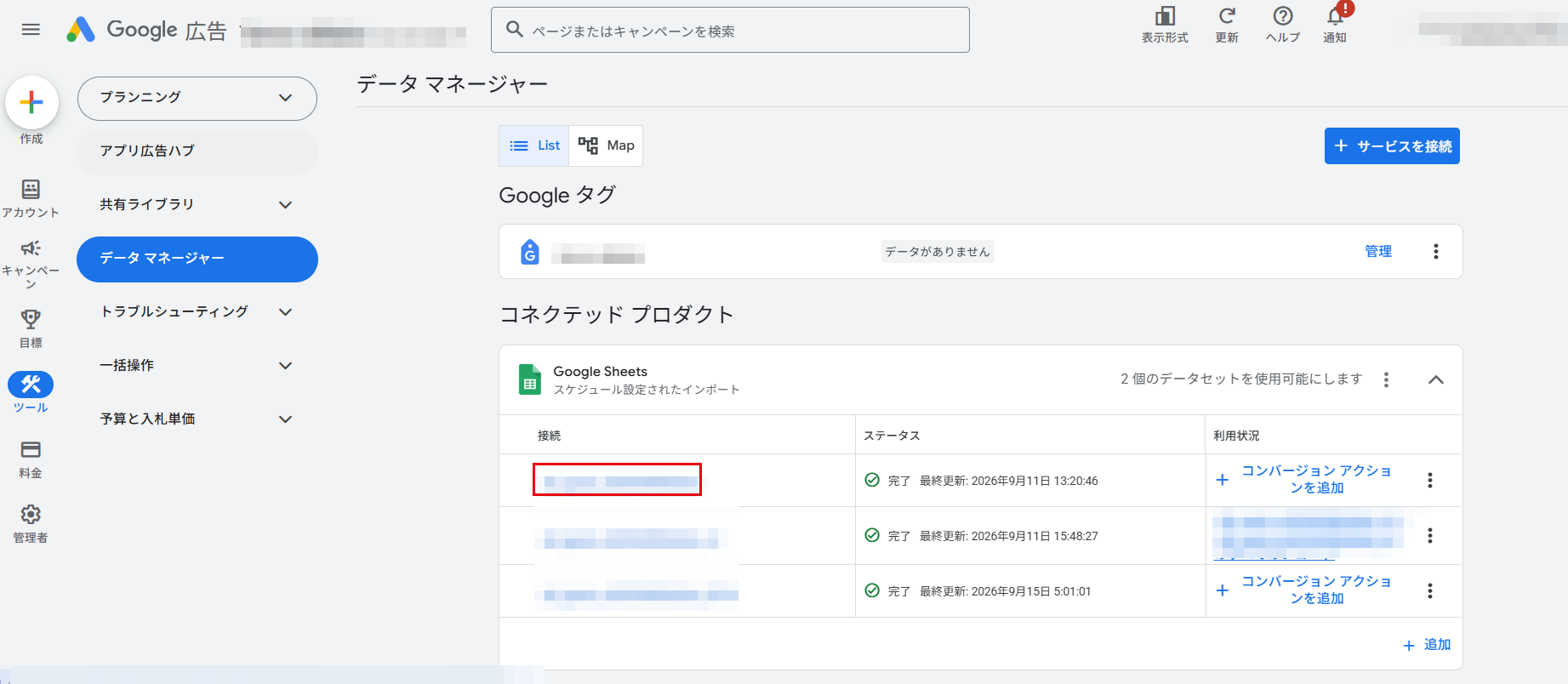1568x684 pixels.
Task: Switch to Map view tab
Action: pos(606,145)
